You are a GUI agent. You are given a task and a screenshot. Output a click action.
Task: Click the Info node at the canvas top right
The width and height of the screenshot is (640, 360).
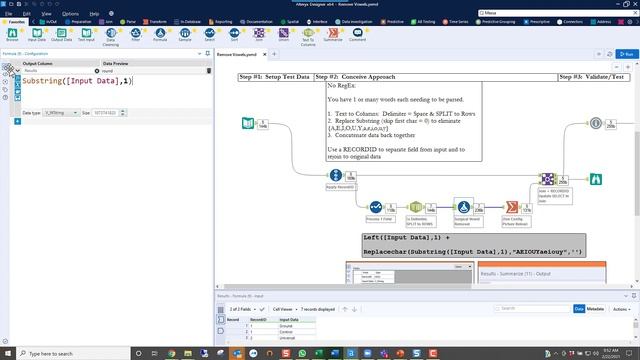[x=596, y=123]
